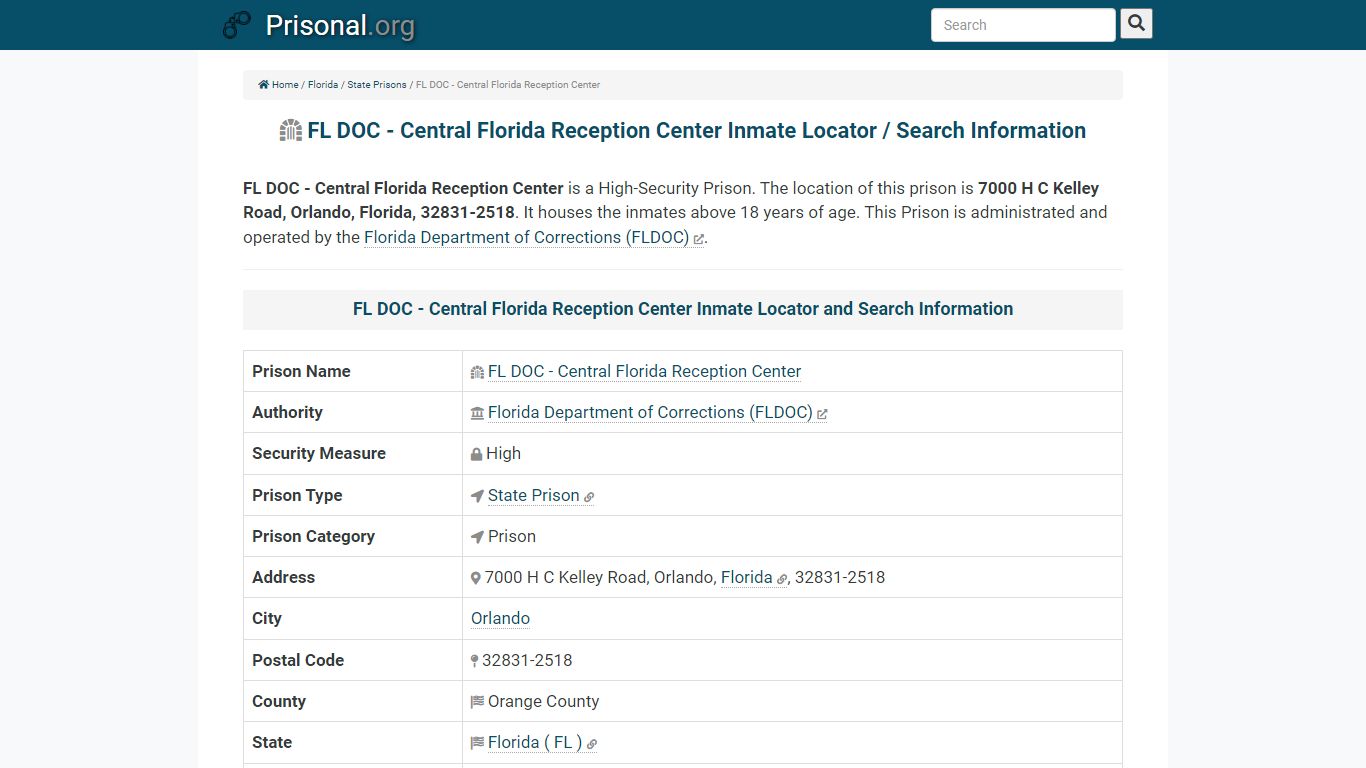Open the Florida Department of Corrections link in the Authority row
This screenshot has width=1366, height=768.
coord(650,412)
